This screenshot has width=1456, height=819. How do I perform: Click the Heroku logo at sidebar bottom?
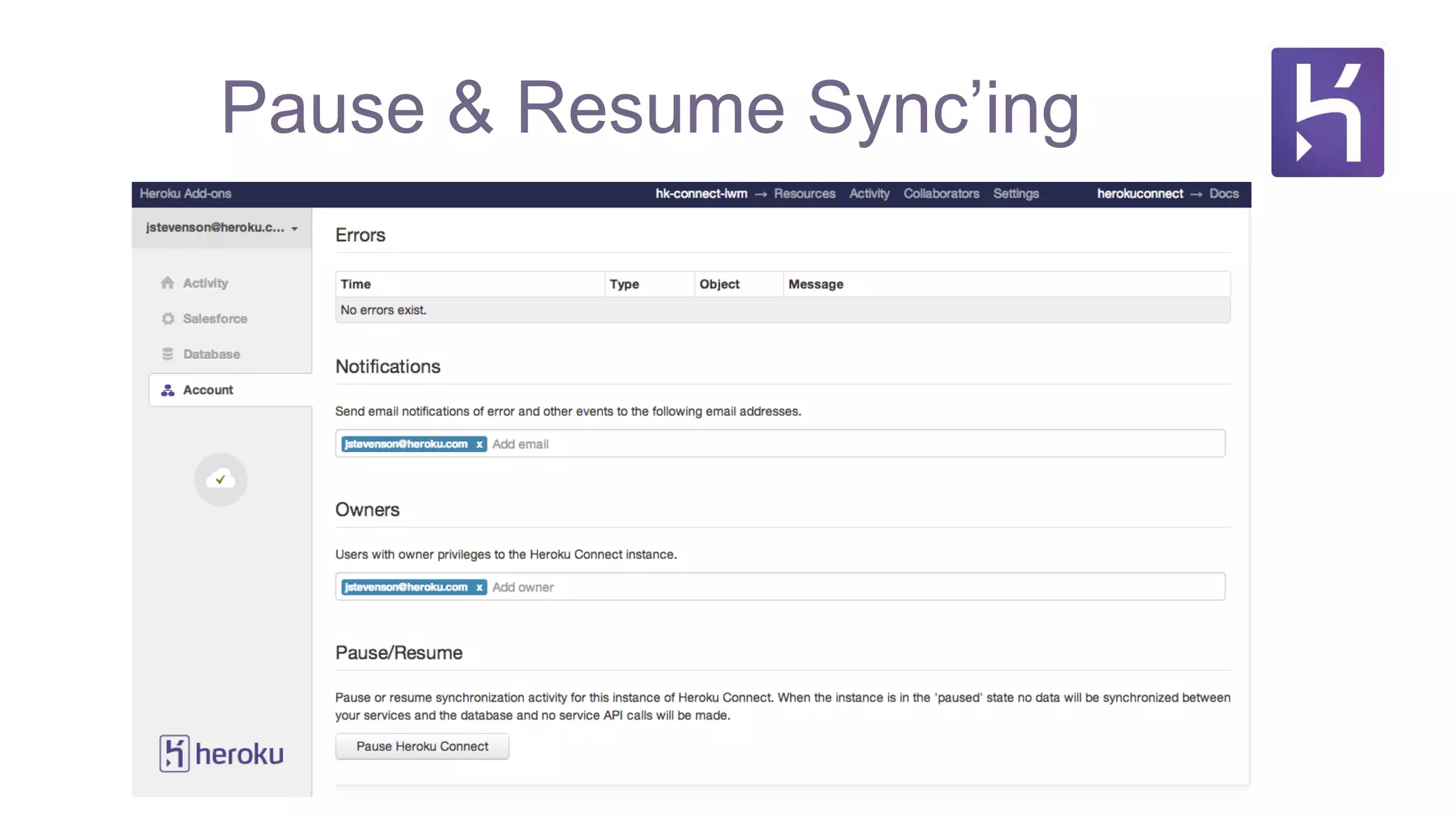pos(222,754)
